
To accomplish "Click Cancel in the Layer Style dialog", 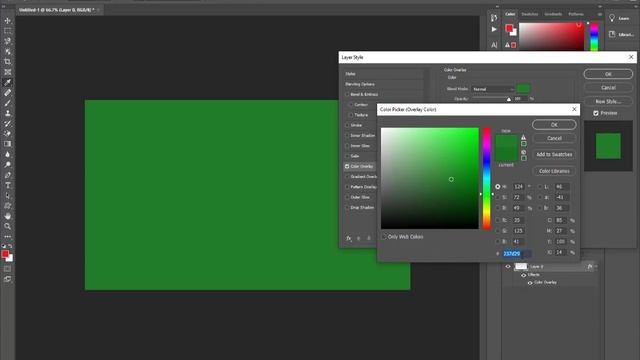I will (608, 88).
